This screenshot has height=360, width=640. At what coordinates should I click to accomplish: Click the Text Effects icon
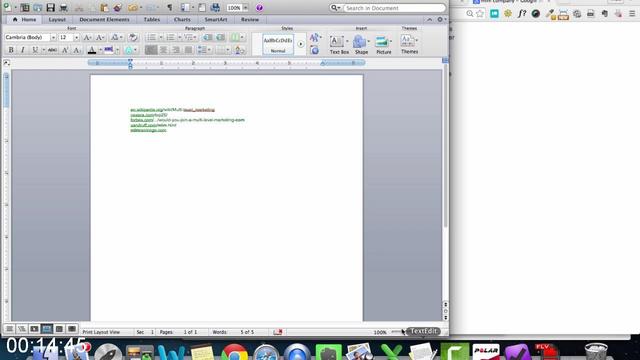pos(129,50)
